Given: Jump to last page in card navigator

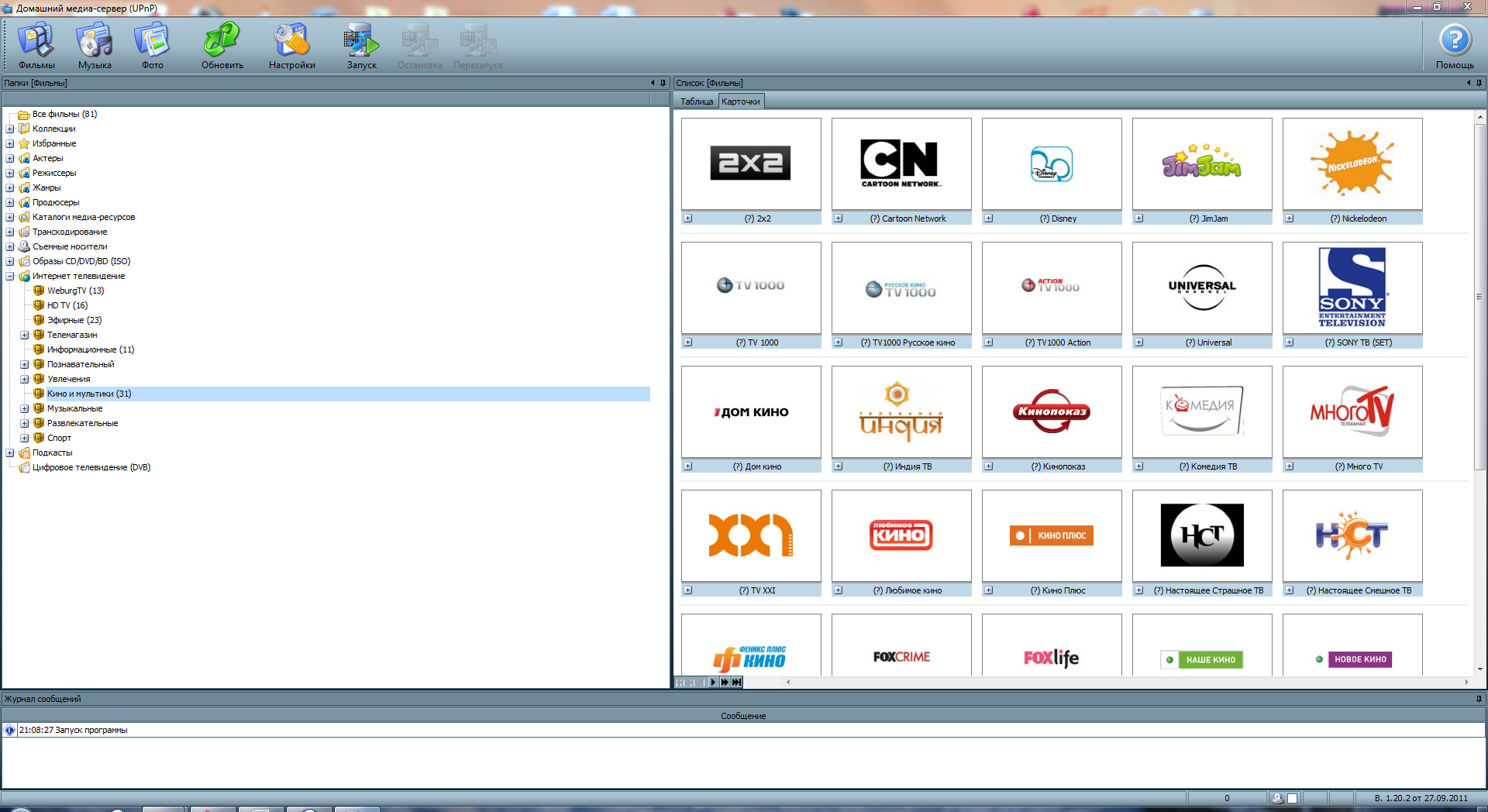Looking at the screenshot, I should click(736, 683).
